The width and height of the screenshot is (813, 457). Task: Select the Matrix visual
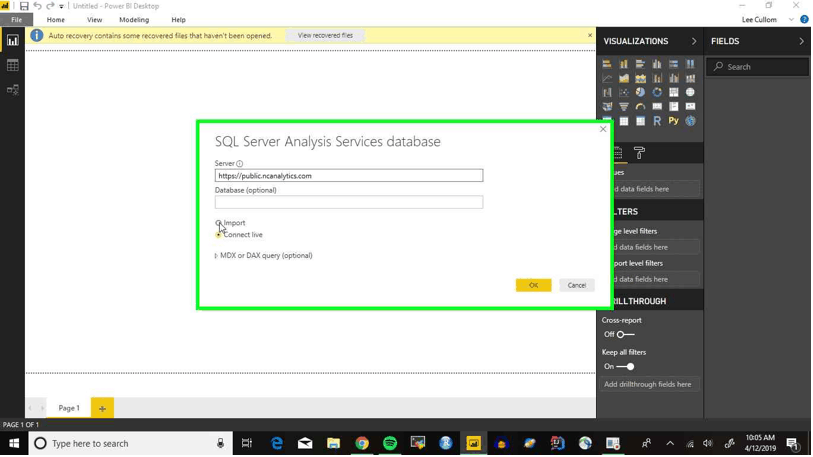(x=640, y=121)
